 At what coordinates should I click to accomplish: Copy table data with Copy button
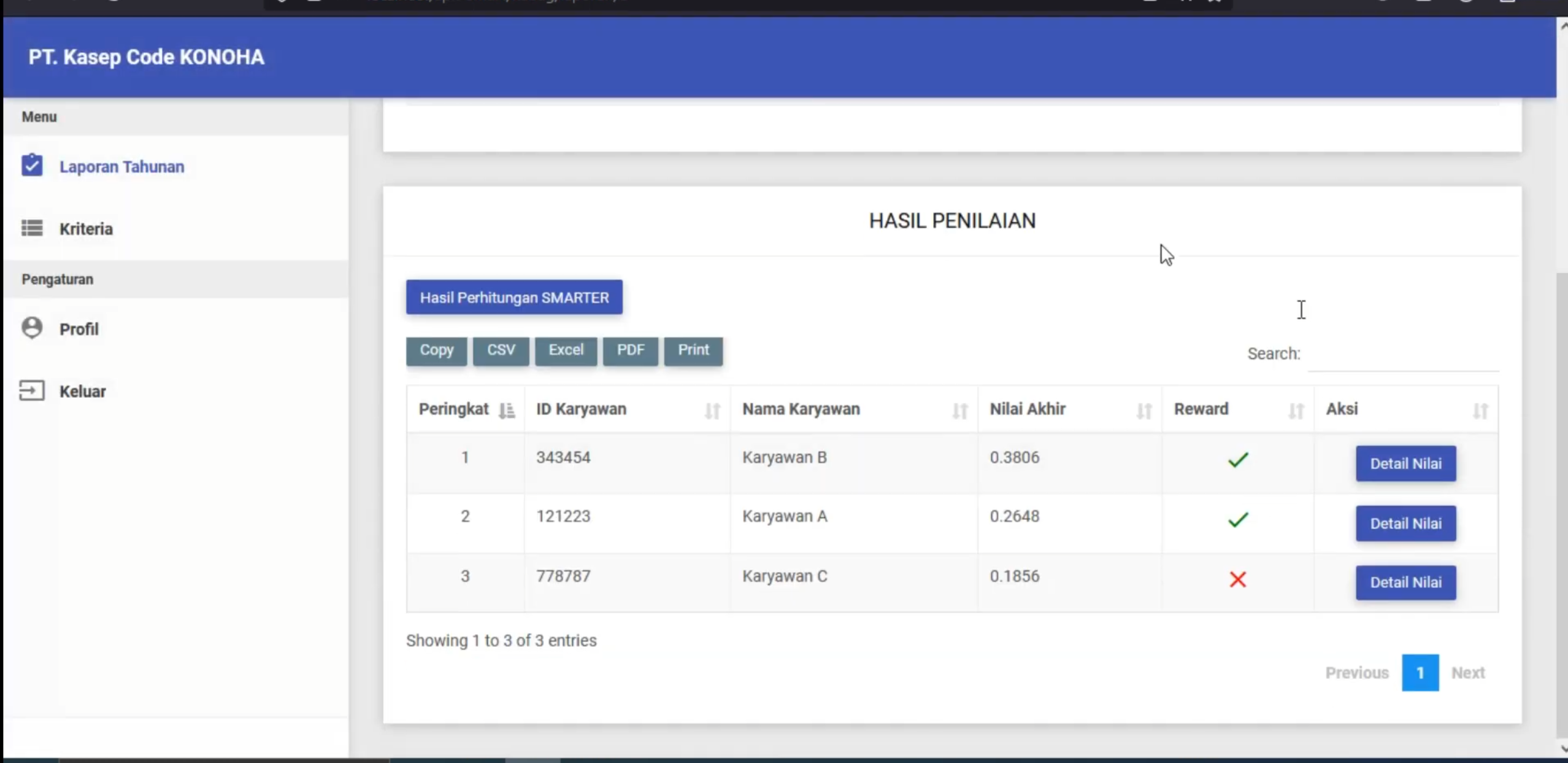pyautogui.click(x=436, y=351)
